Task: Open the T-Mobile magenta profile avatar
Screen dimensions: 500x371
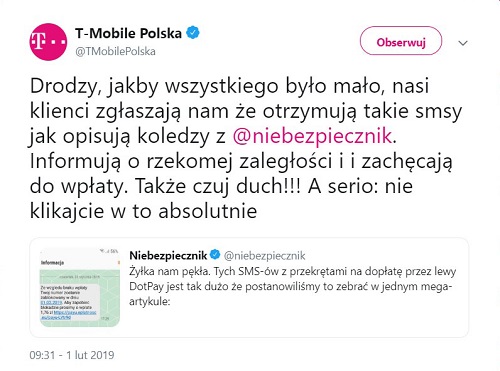Action: pyautogui.click(x=48, y=42)
